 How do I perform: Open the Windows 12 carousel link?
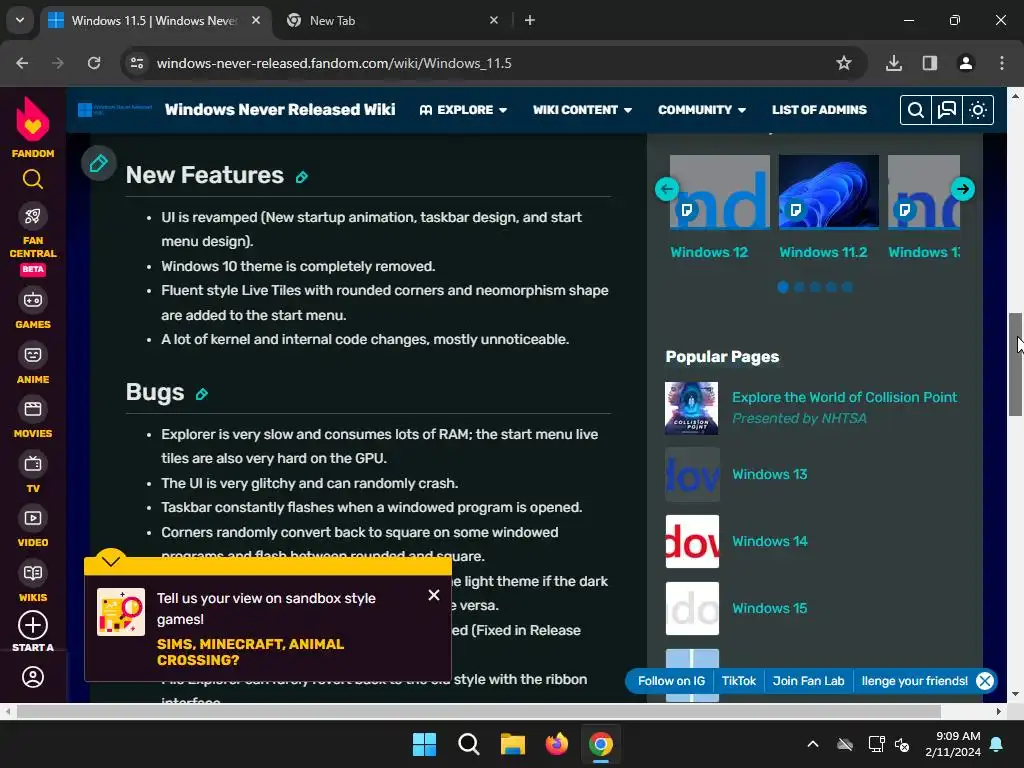[x=709, y=252]
